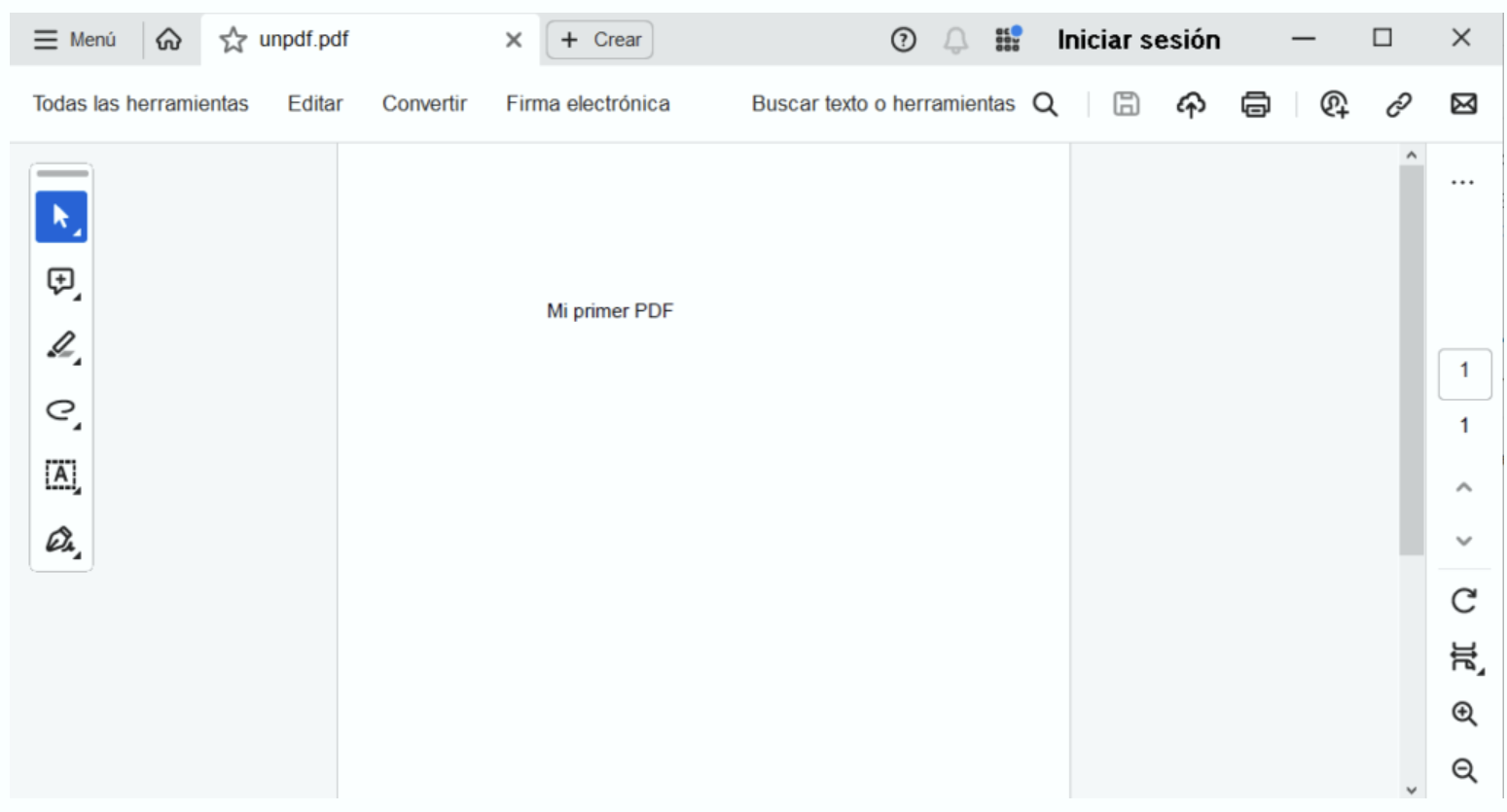Open the Editar menu
Viewport: 1507px width, 812px height.
coord(314,104)
